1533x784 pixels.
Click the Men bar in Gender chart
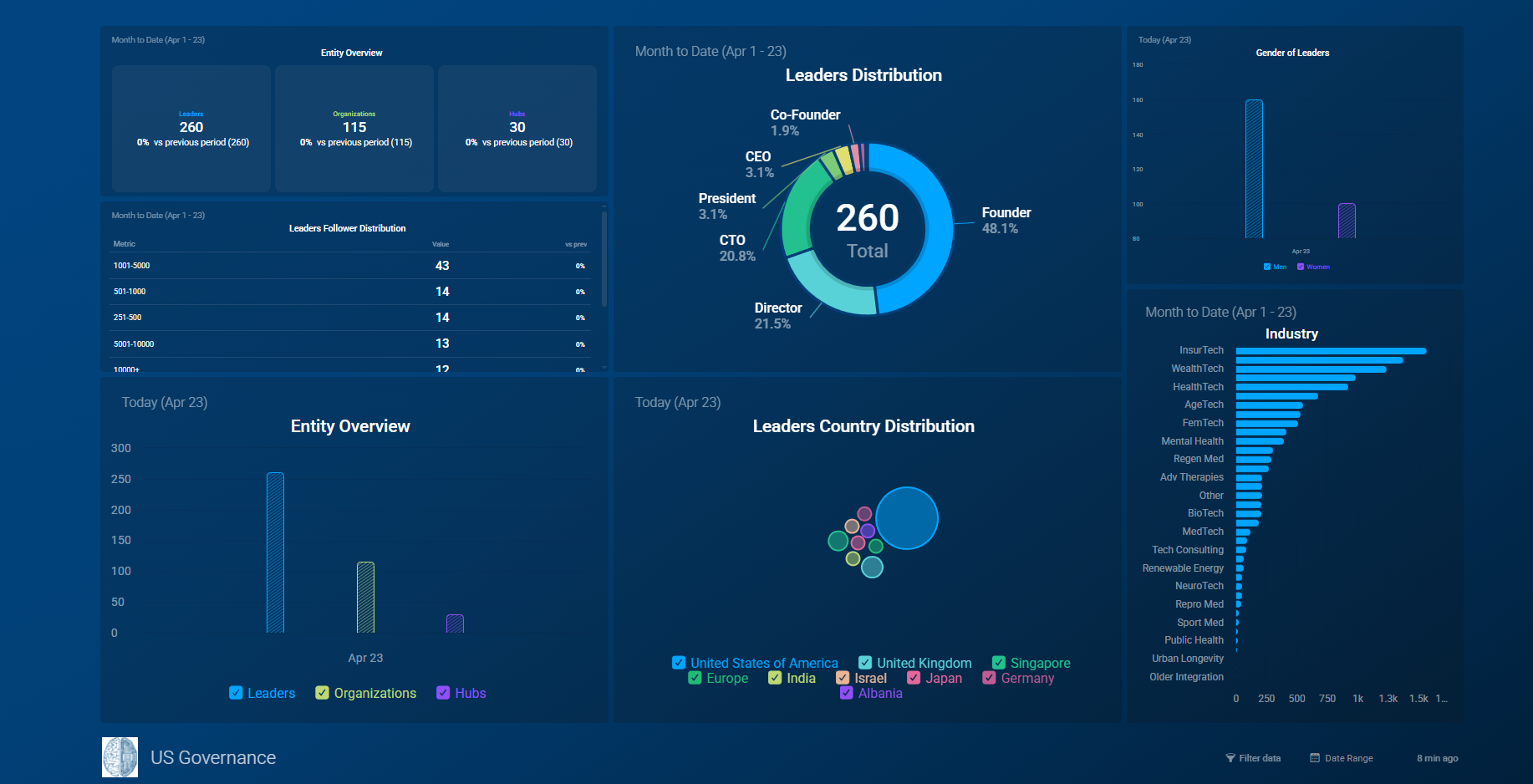click(1254, 169)
